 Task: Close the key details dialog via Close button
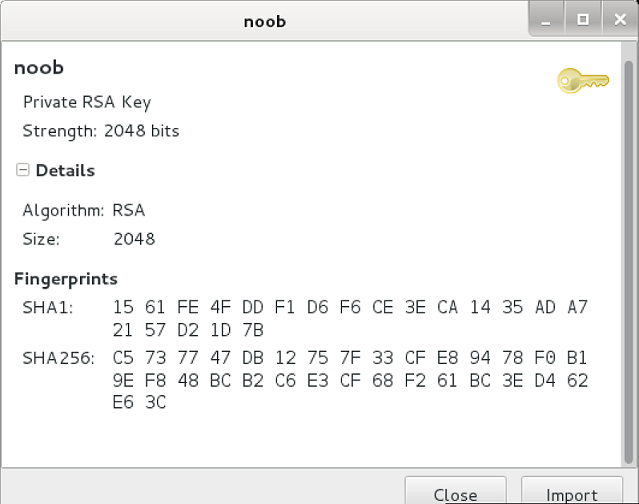coord(456,490)
